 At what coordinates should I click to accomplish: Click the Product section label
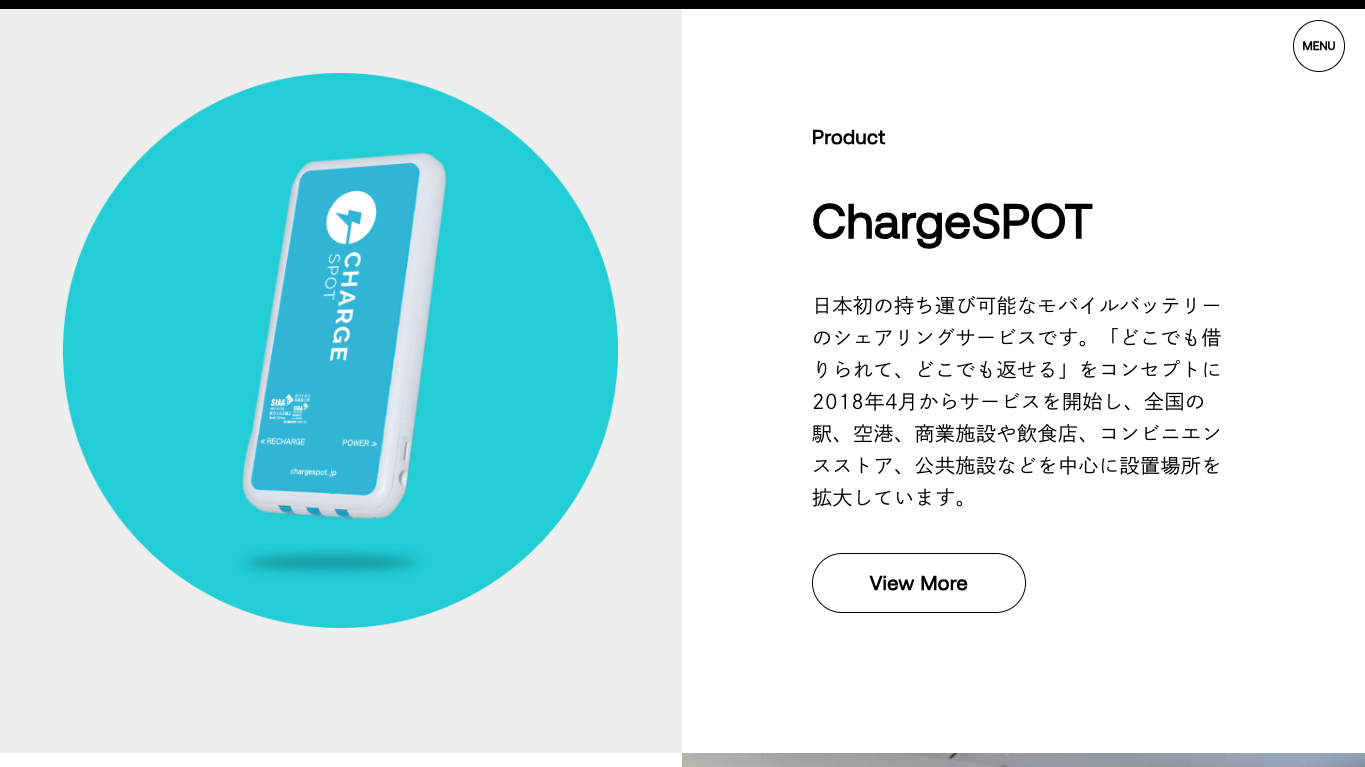pyautogui.click(x=848, y=137)
